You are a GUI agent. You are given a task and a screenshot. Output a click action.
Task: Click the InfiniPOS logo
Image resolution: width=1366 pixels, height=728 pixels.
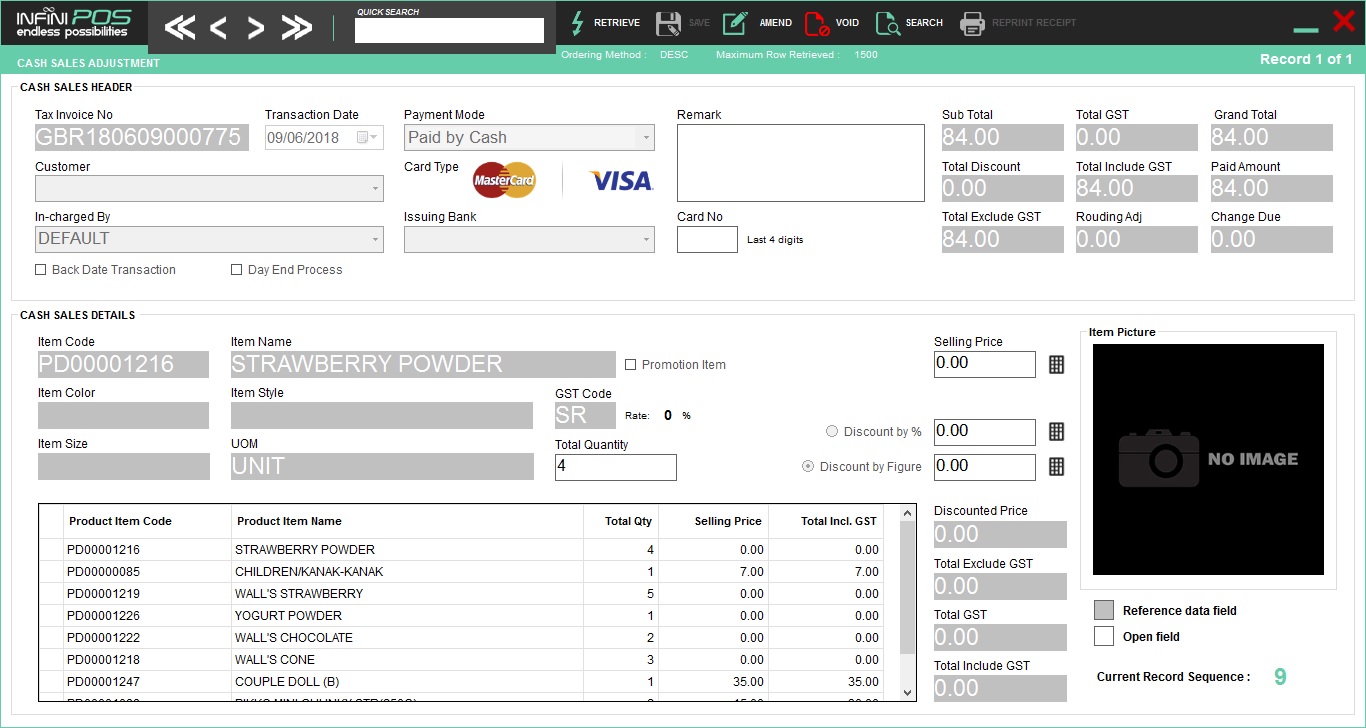coord(73,22)
